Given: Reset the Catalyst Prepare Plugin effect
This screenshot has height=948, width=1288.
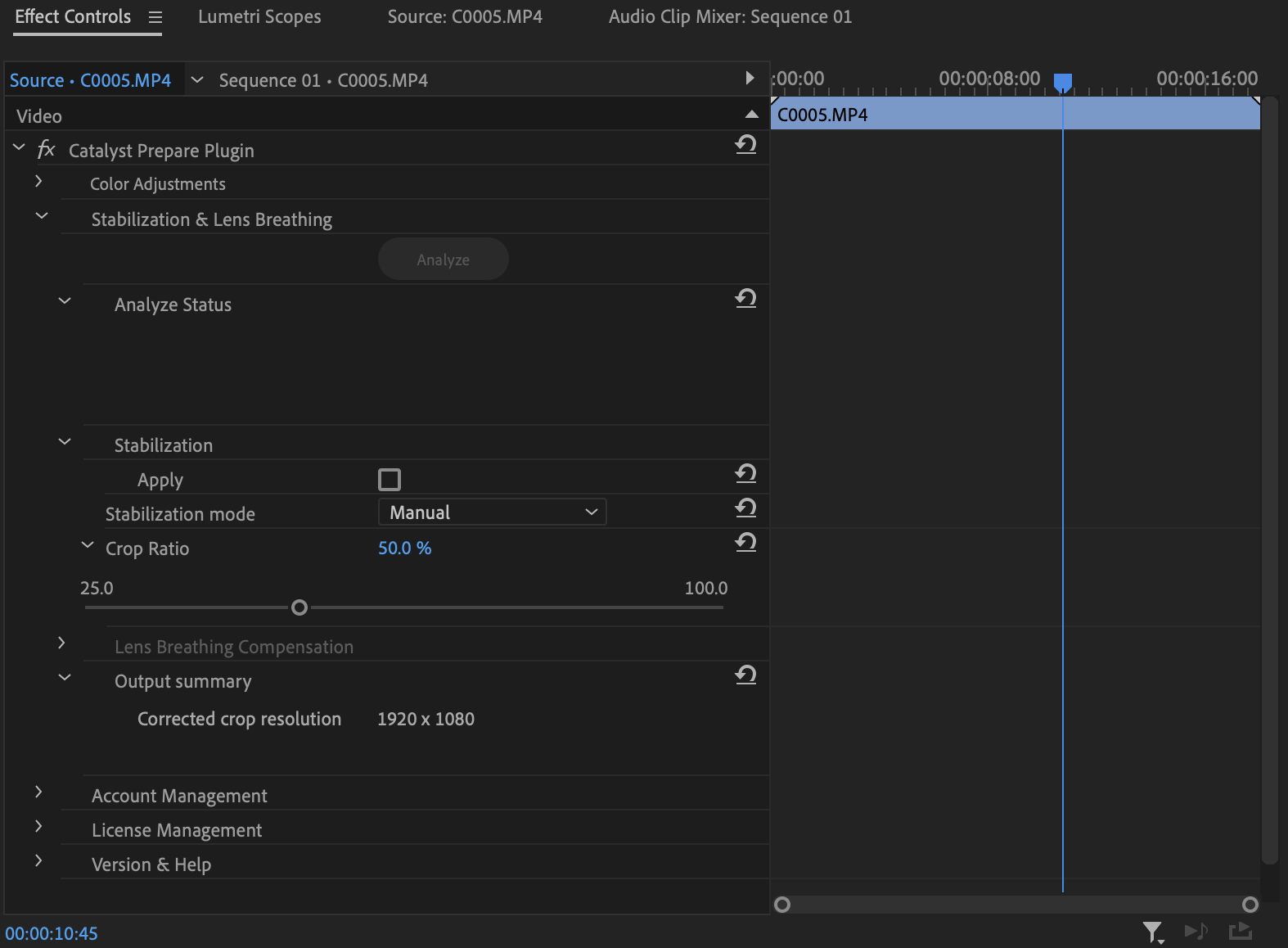Looking at the screenshot, I should click(745, 145).
